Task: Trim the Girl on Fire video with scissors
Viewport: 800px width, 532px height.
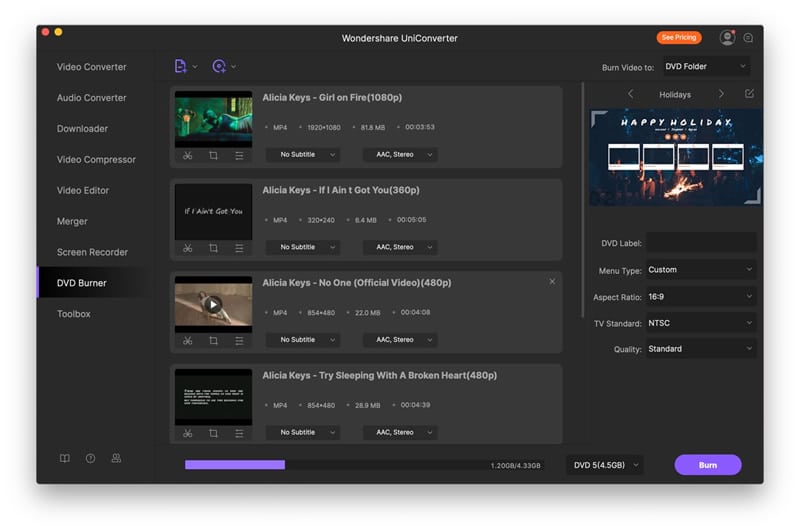Action: point(188,156)
